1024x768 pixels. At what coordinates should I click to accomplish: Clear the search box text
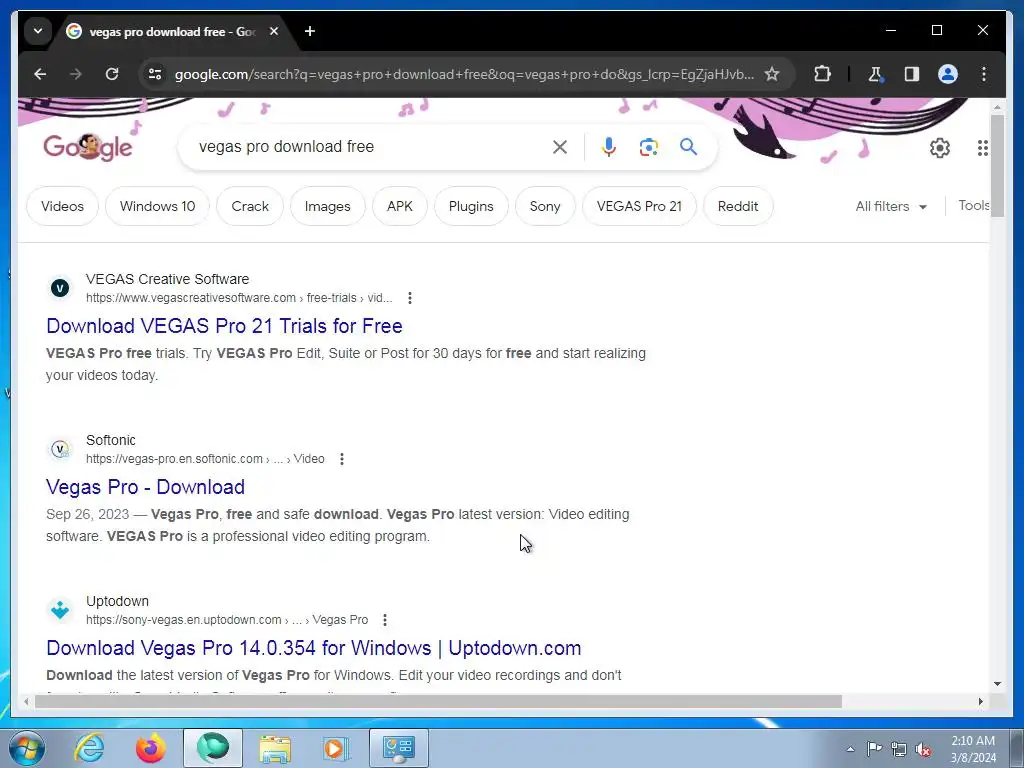pyautogui.click(x=560, y=147)
